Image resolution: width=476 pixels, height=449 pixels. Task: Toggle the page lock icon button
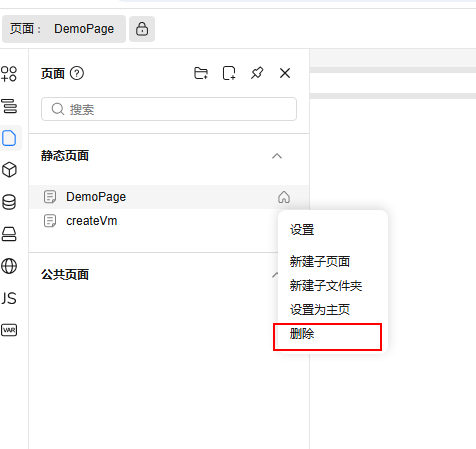point(142,29)
